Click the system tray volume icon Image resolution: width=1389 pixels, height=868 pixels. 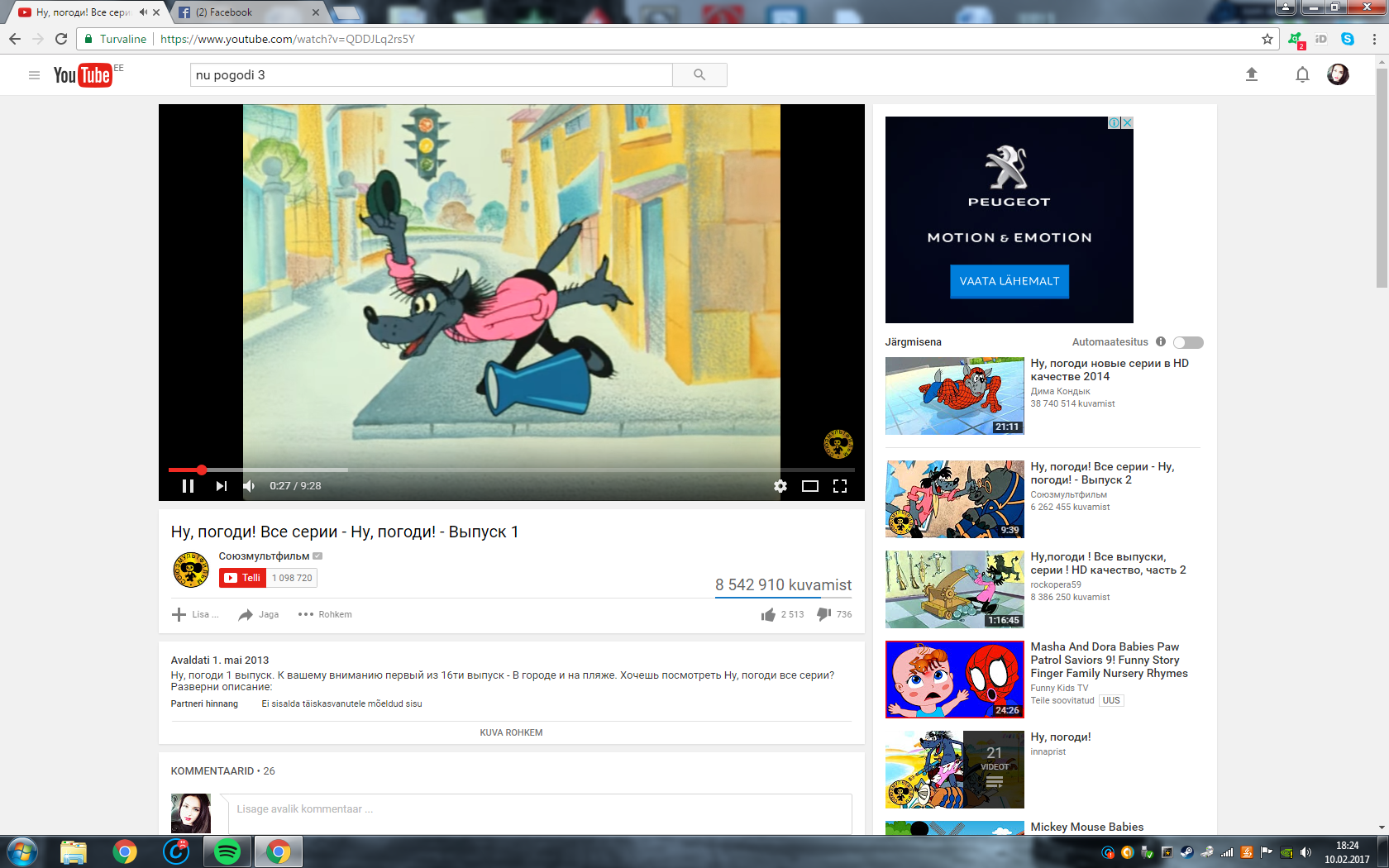point(1305,852)
